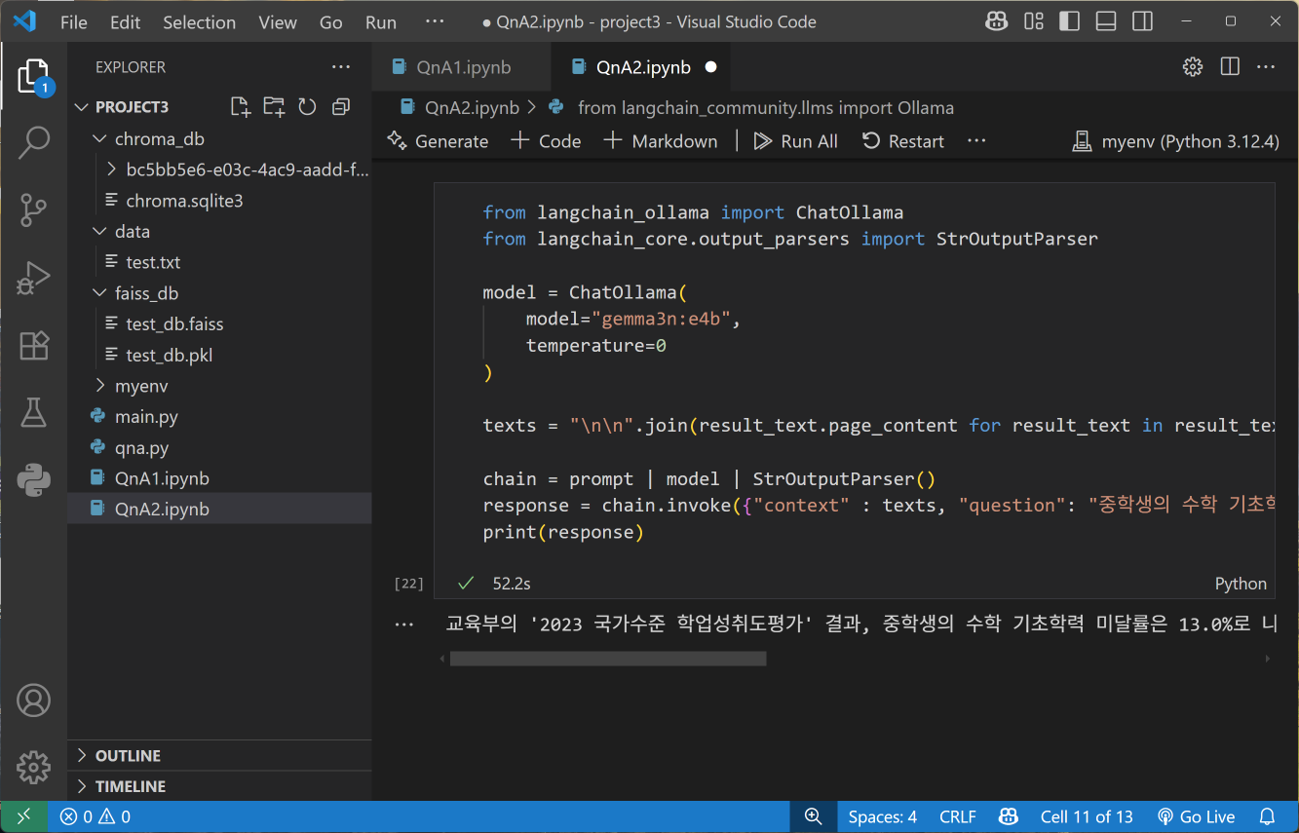The height and width of the screenshot is (833, 1299).
Task: Collapse all folders in Explorer
Action: (x=341, y=107)
